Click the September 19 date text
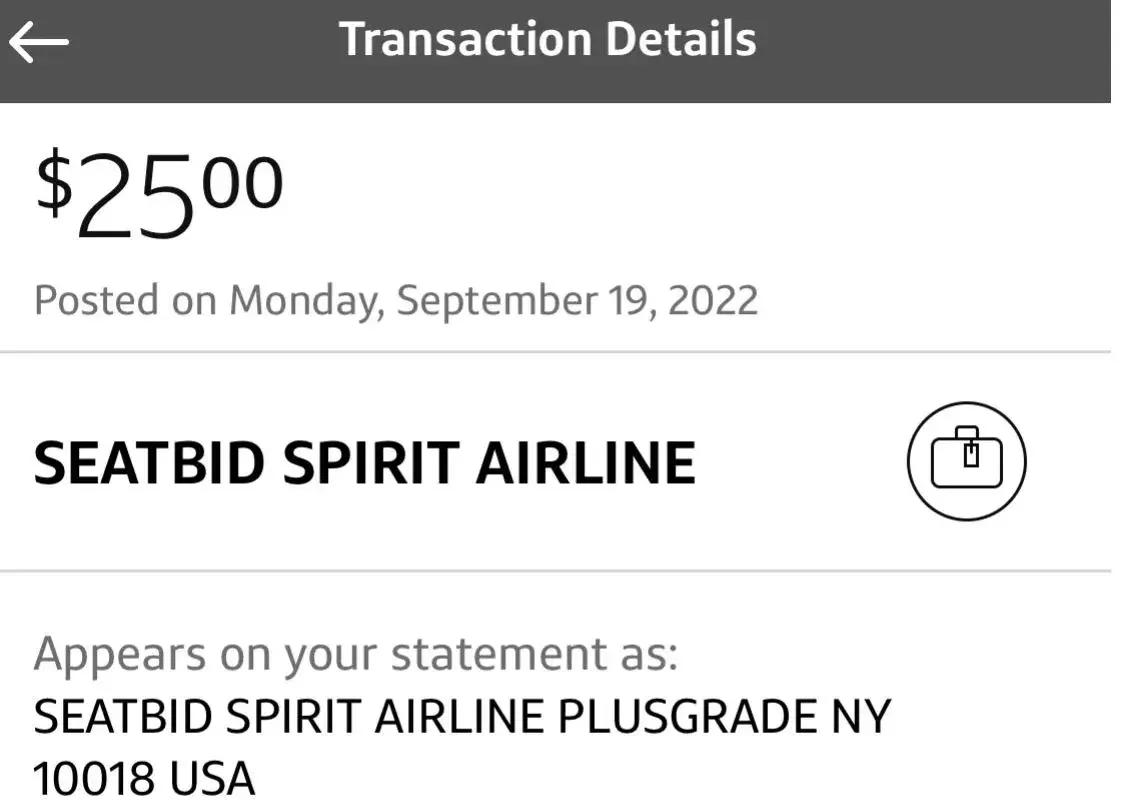 pyautogui.click(x=525, y=300)
